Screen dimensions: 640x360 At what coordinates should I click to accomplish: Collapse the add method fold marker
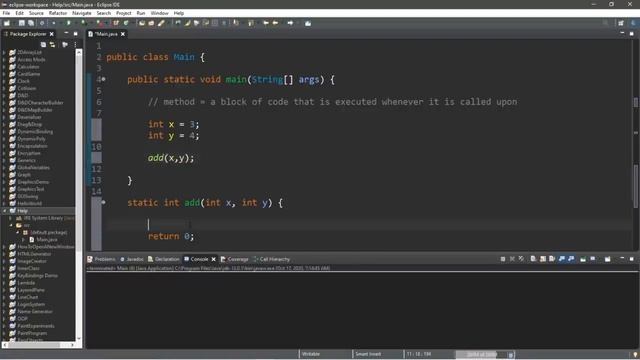(104, 202)
